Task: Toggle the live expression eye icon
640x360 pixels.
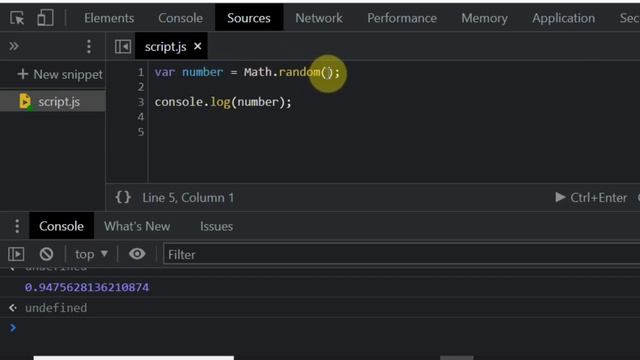Action: point(137,254)
